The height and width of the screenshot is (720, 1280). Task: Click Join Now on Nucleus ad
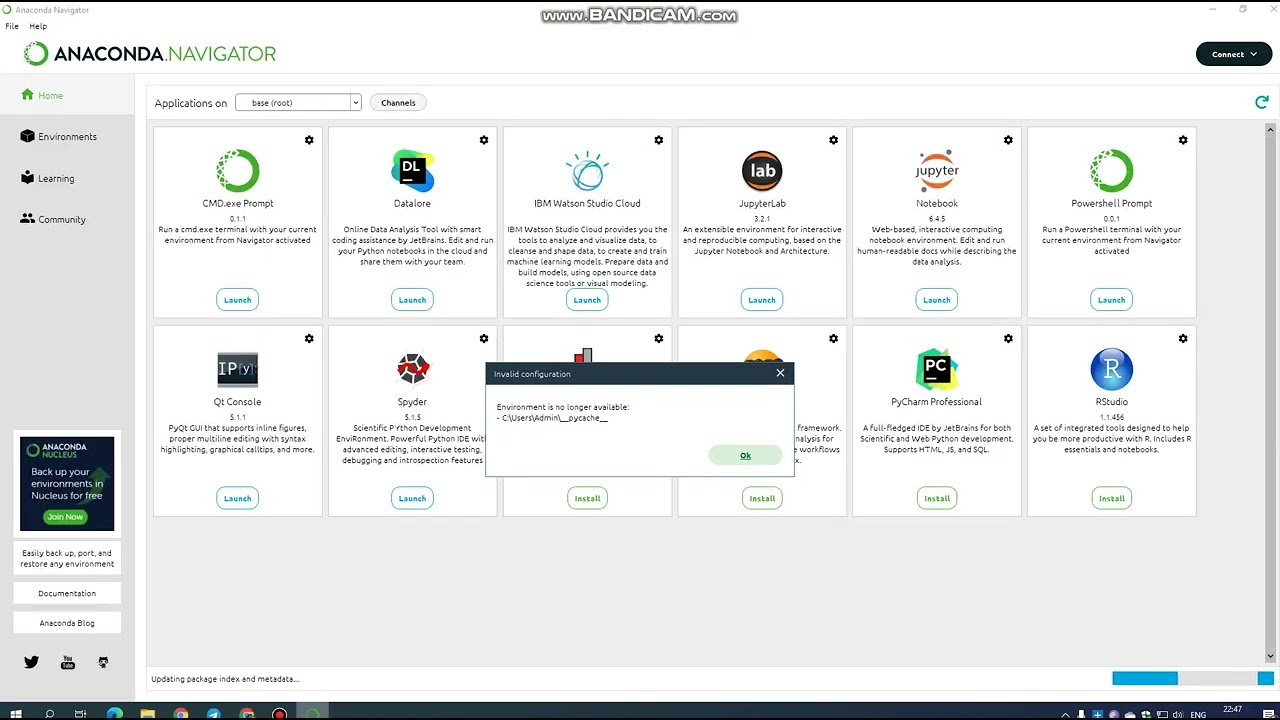[x=65, y=517]
